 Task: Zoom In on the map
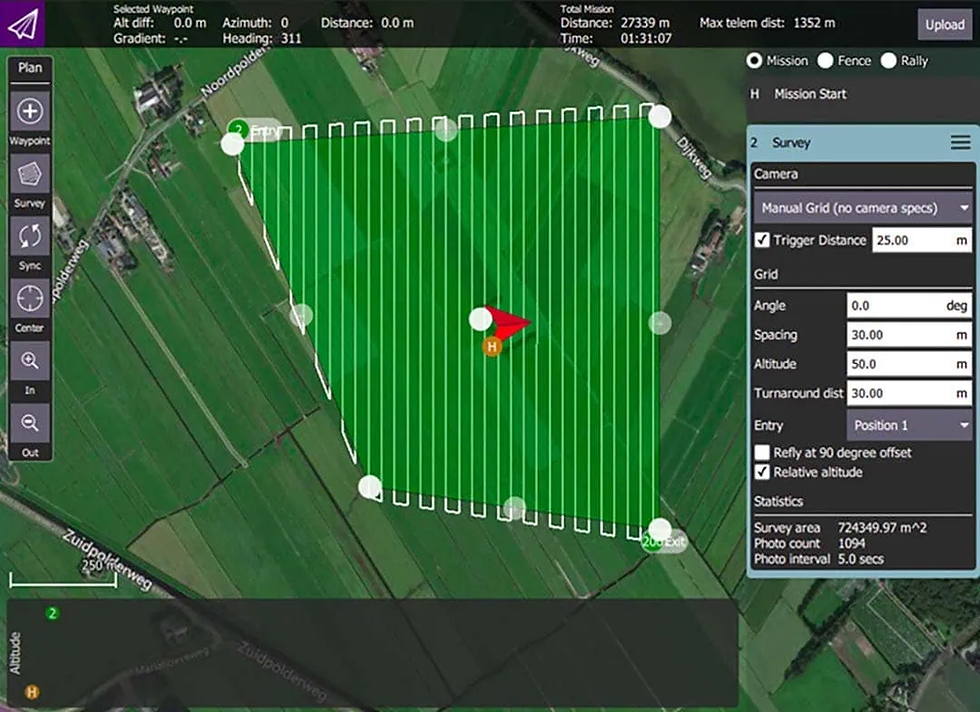(x=29, y=361)
